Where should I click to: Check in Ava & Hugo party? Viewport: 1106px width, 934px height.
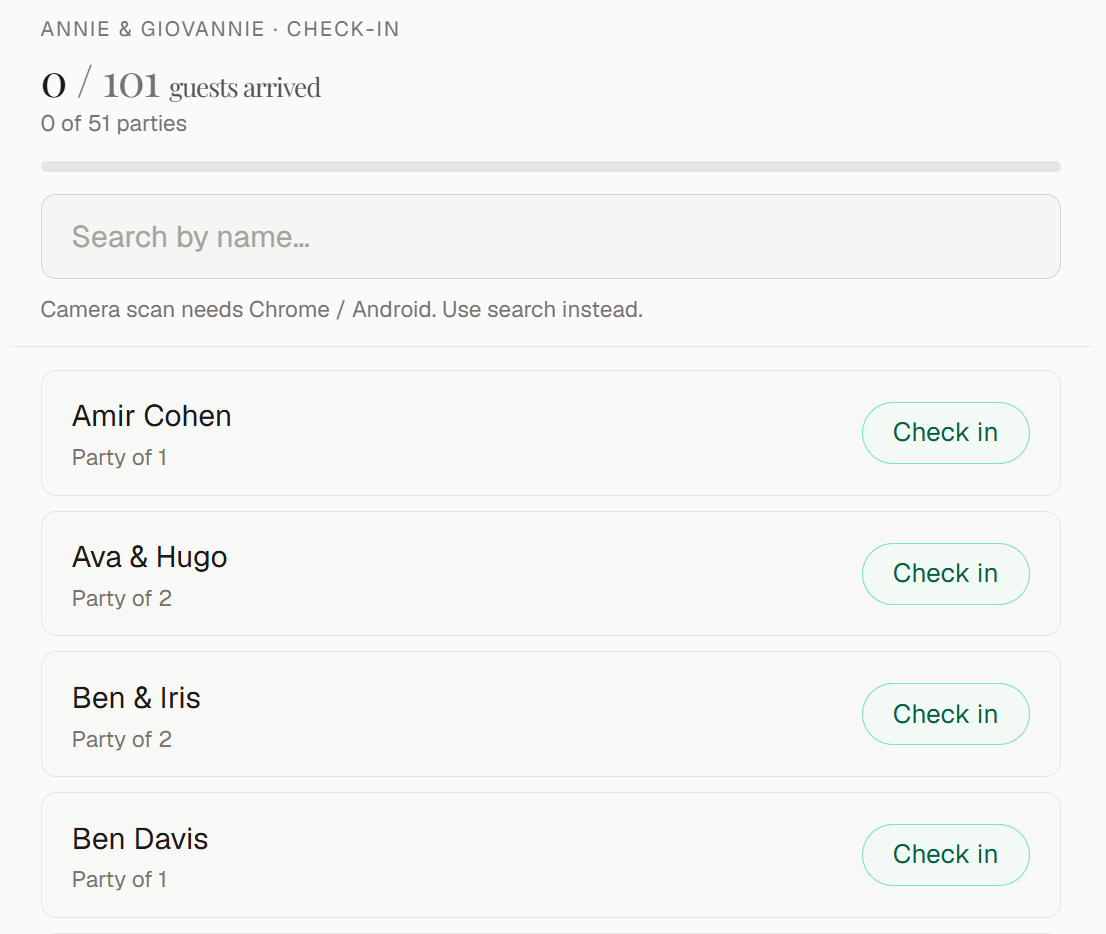pyautogui.click(x=945, y=574)
